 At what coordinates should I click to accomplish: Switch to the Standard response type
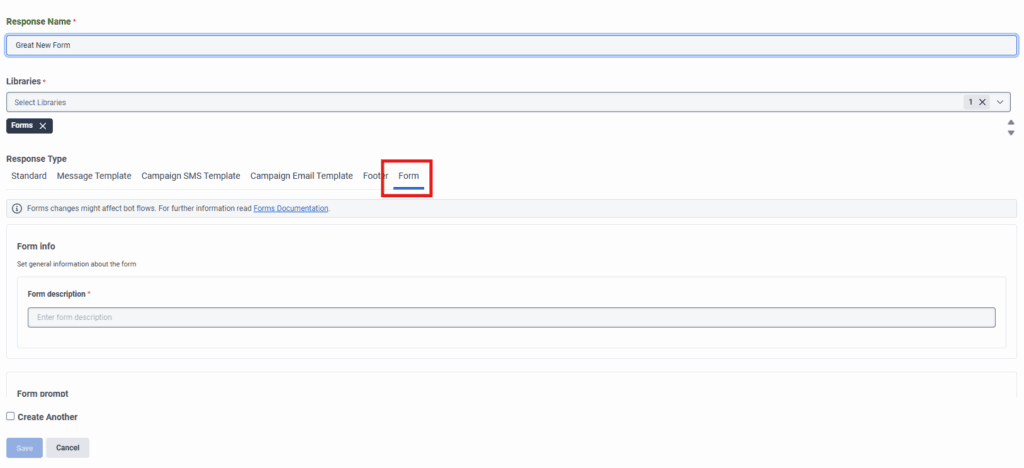29,176
